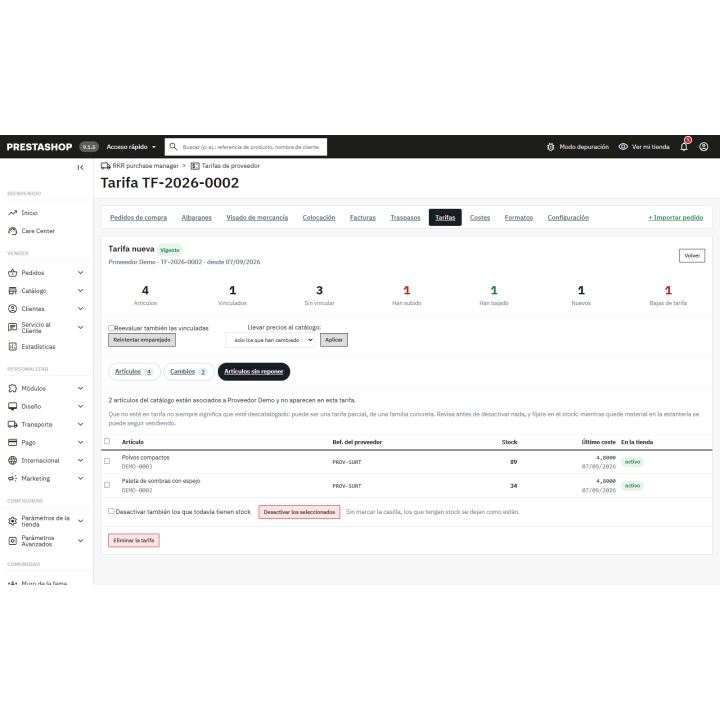
Task: Click Reintentar emparejado button
Action: (142, 340)
